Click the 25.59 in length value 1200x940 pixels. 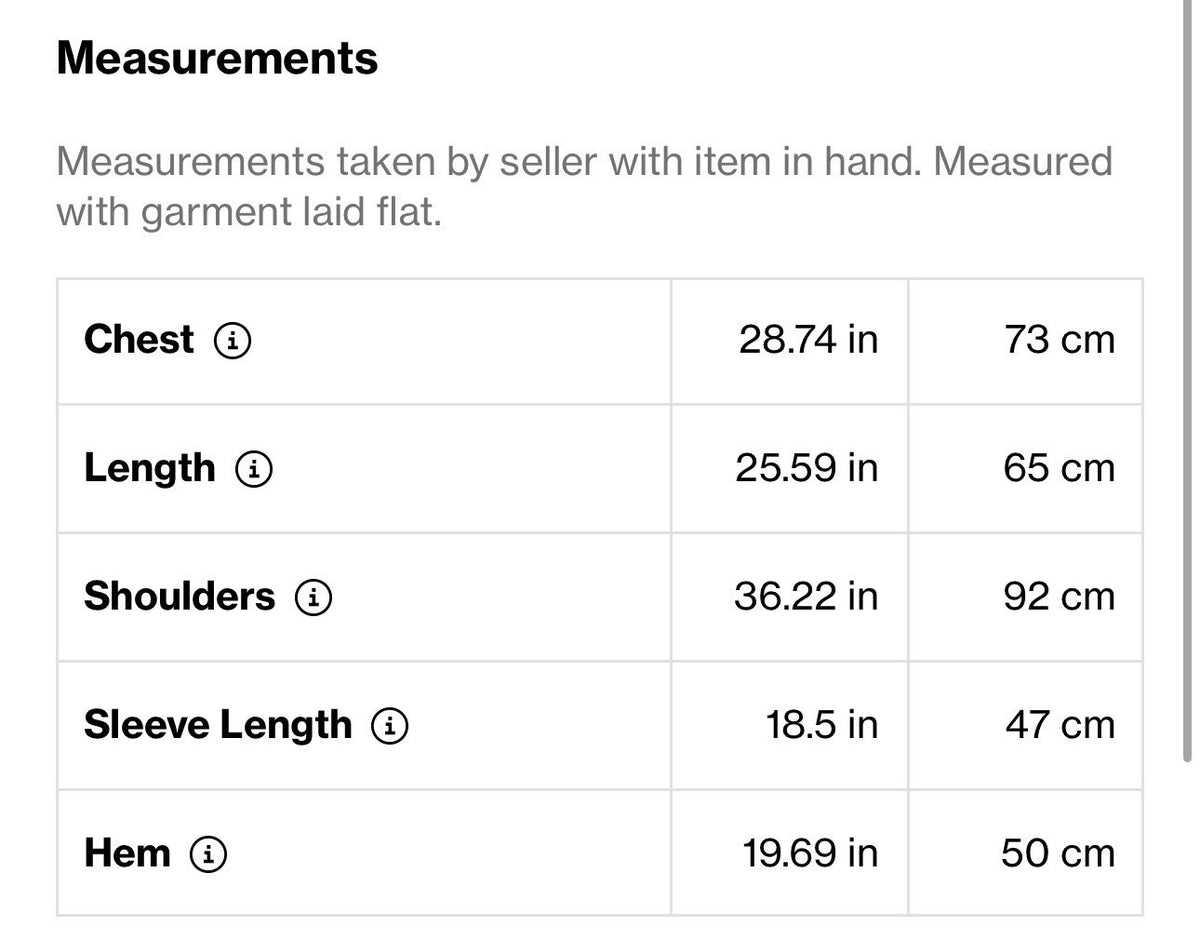coord(807,468)
